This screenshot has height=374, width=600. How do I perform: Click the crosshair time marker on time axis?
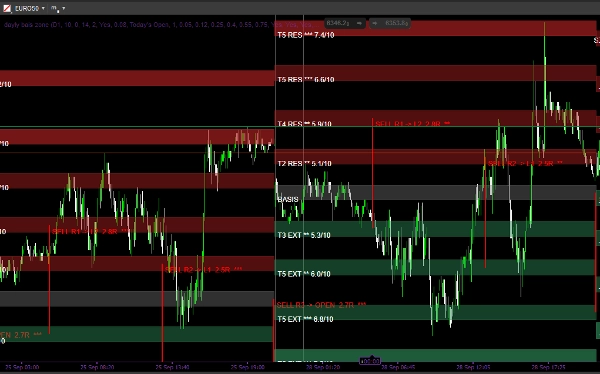pyautogui.click(x=370, y=361)
